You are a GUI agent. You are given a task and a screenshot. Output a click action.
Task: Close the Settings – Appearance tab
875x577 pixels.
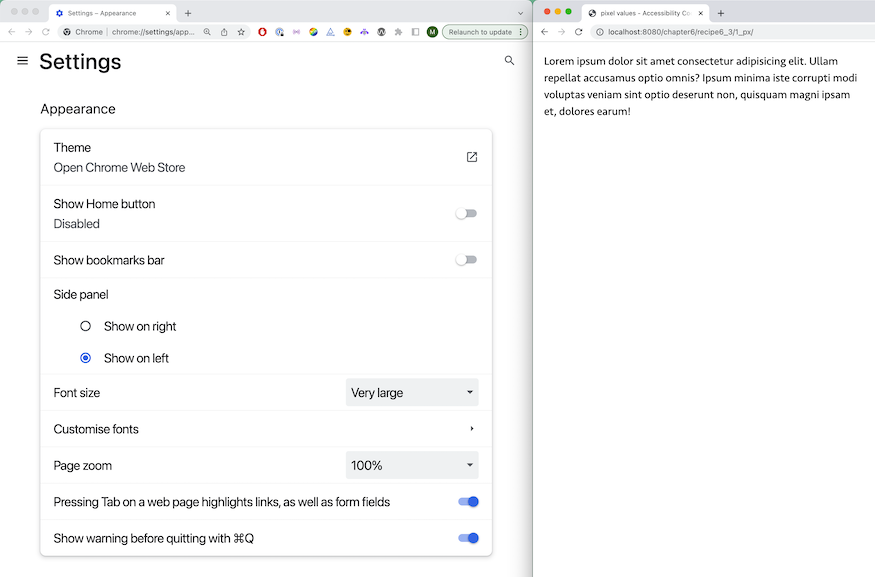click(168, 13)
